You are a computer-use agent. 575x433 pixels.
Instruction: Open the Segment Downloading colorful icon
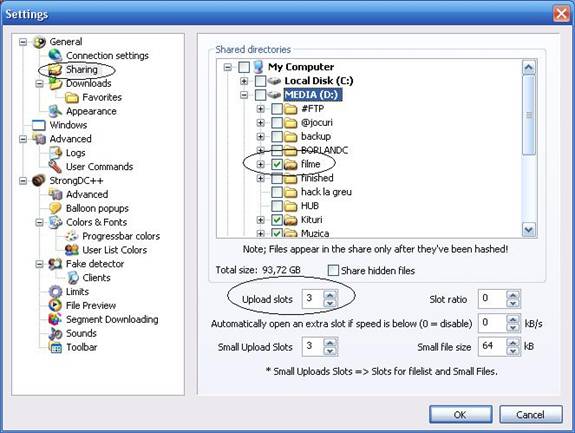click(x=55, y=319)
